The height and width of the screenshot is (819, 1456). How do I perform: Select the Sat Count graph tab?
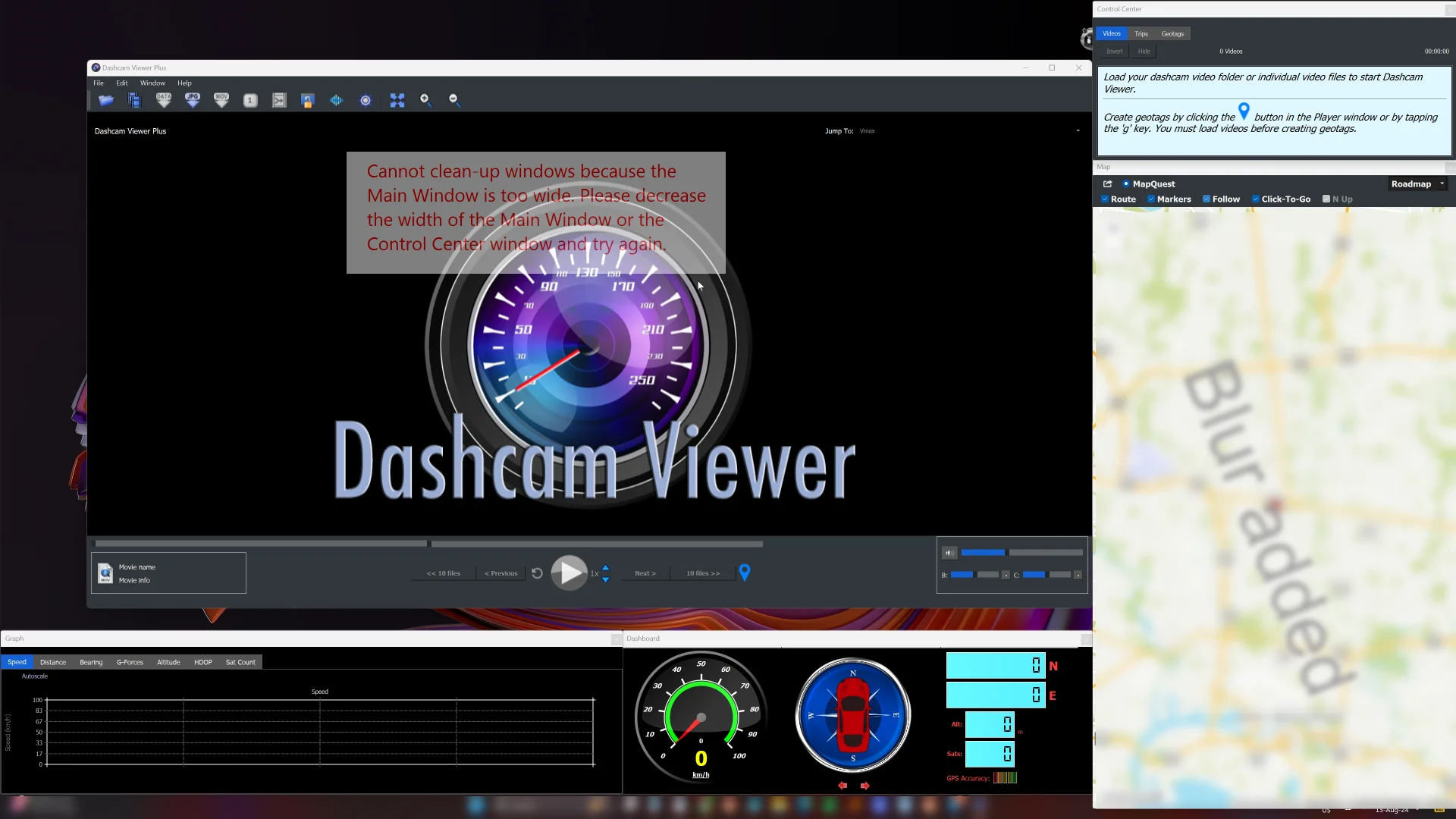pos(240,662)
